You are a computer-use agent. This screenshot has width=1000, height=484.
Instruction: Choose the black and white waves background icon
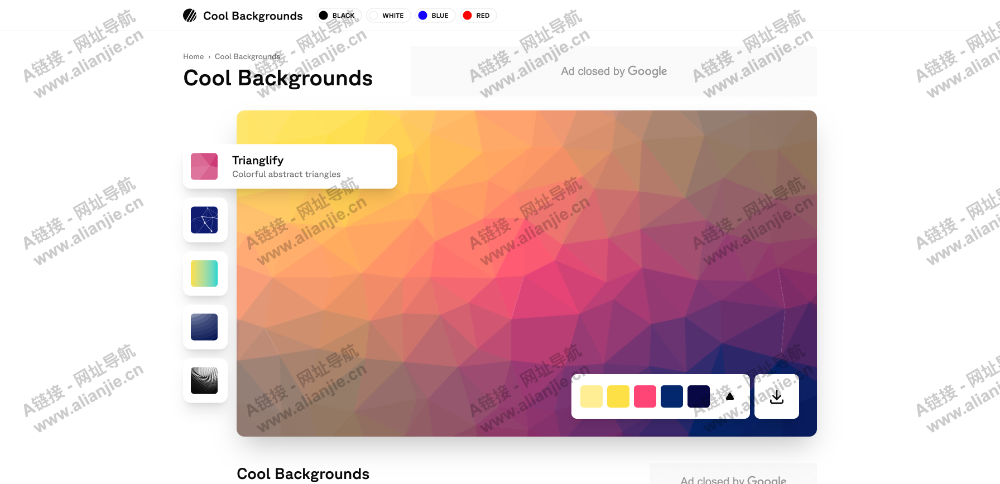click(205, 381)
